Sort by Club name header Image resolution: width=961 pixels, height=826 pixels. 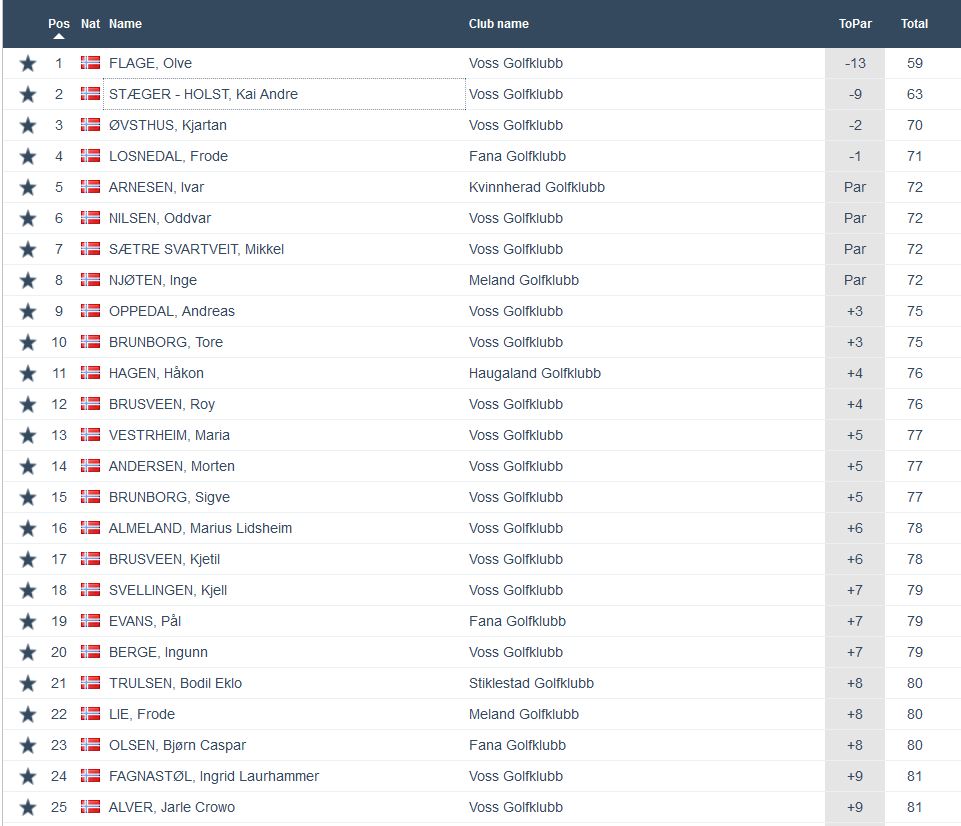498,23
